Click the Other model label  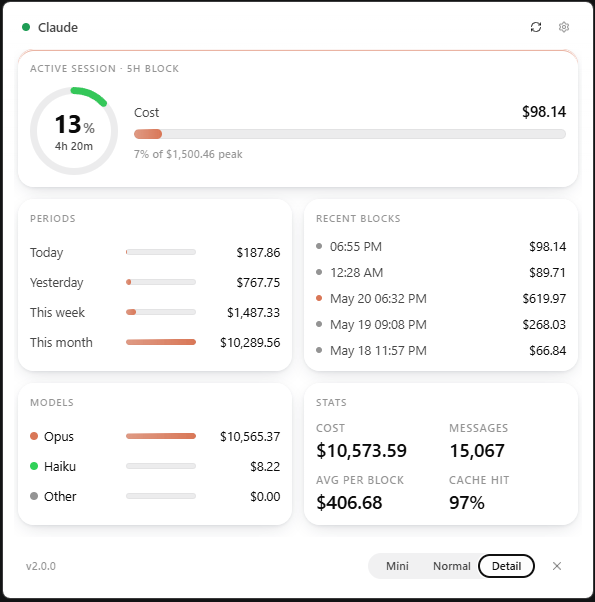click(60, 496)
